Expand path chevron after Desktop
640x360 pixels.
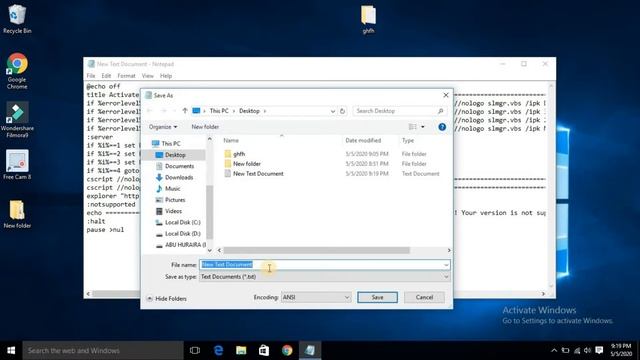(x=264, y=111)
